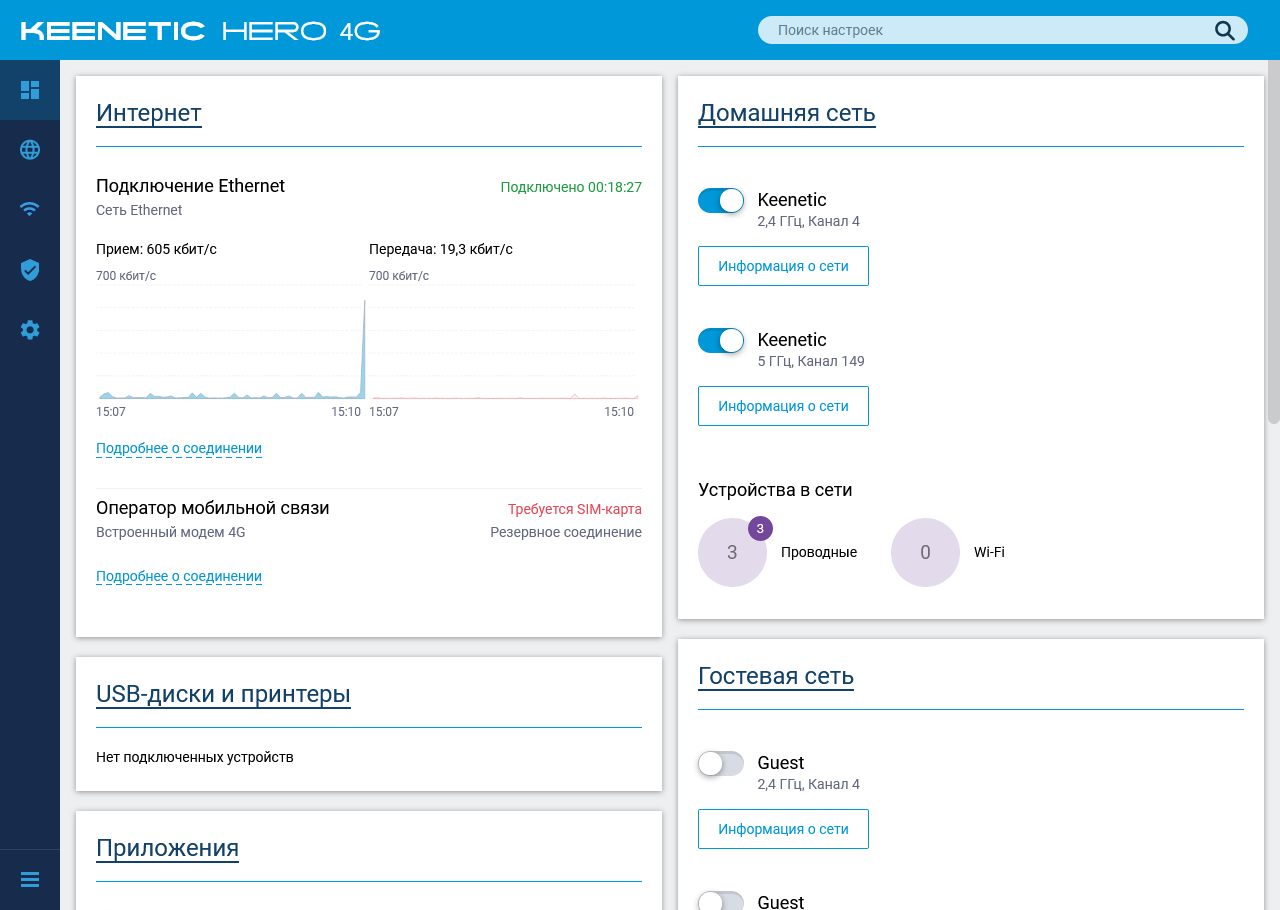Click the Keenetic Hero 4G logo

point(200,30)
